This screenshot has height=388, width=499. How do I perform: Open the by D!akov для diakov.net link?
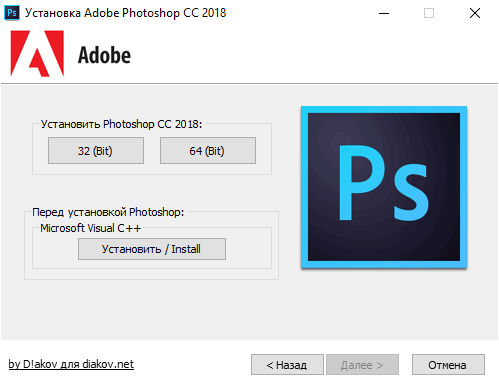coord(71,364)
